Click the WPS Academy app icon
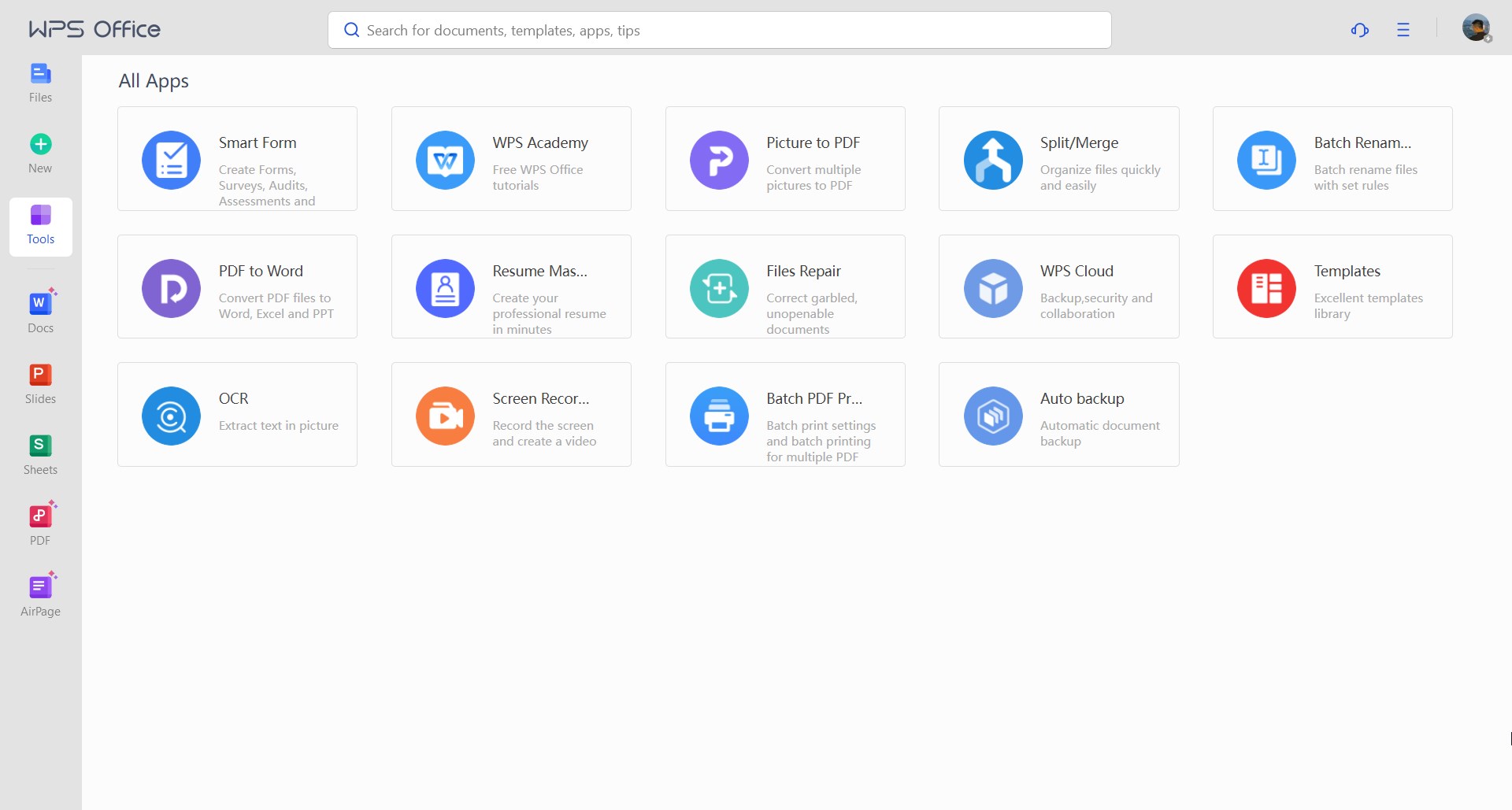This screenshot has width=1512, height=810. tap(445, 160)
